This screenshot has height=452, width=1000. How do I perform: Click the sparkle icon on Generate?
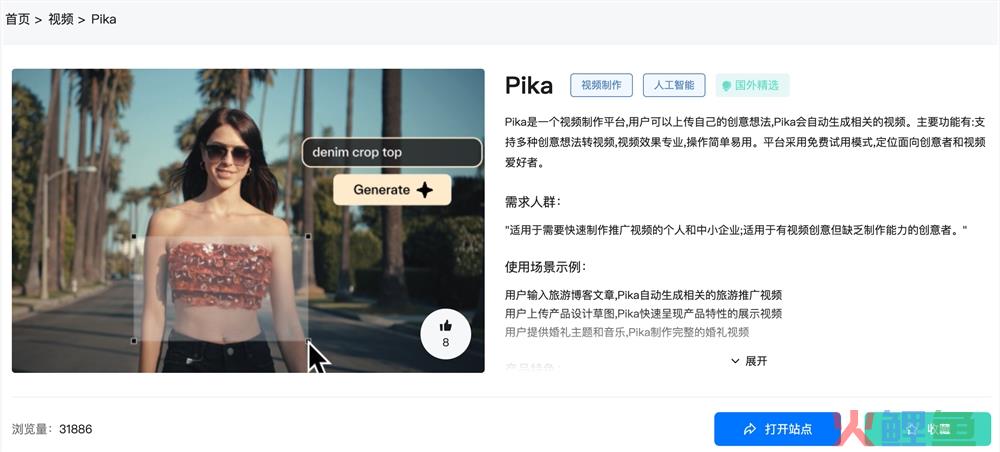click(x=425, y=190)
